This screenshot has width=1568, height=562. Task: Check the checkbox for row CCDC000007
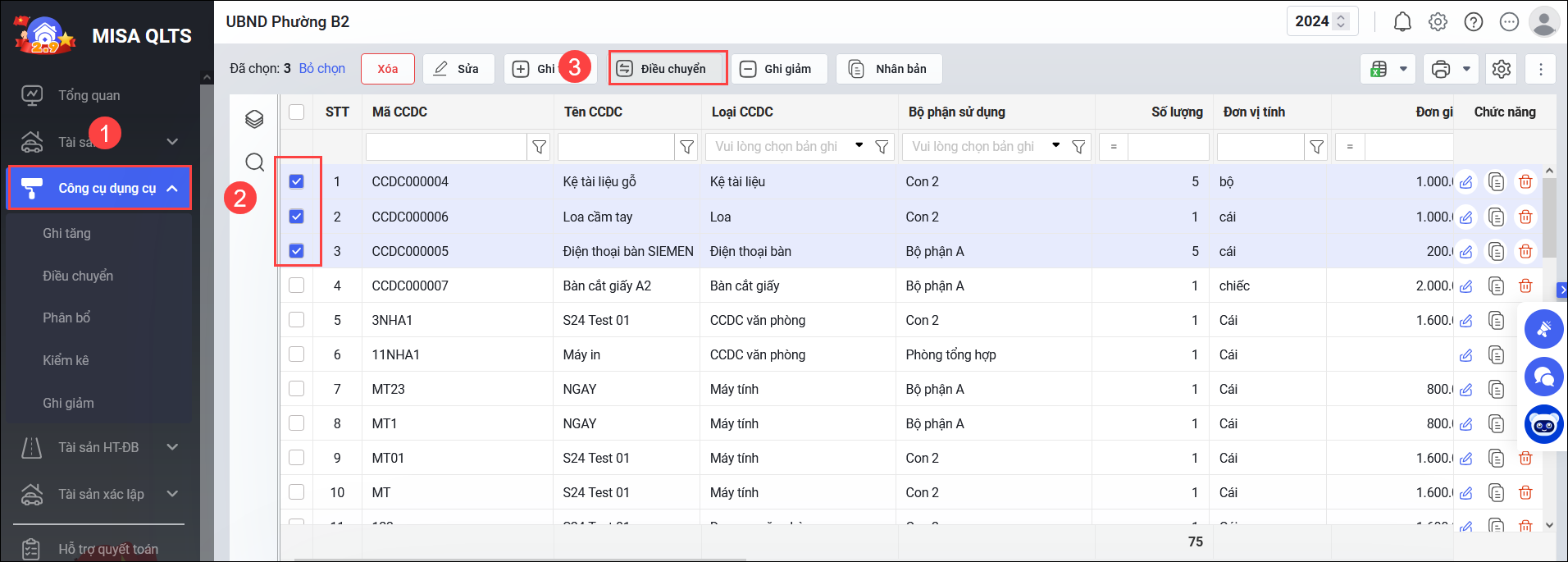click(297, 286)
